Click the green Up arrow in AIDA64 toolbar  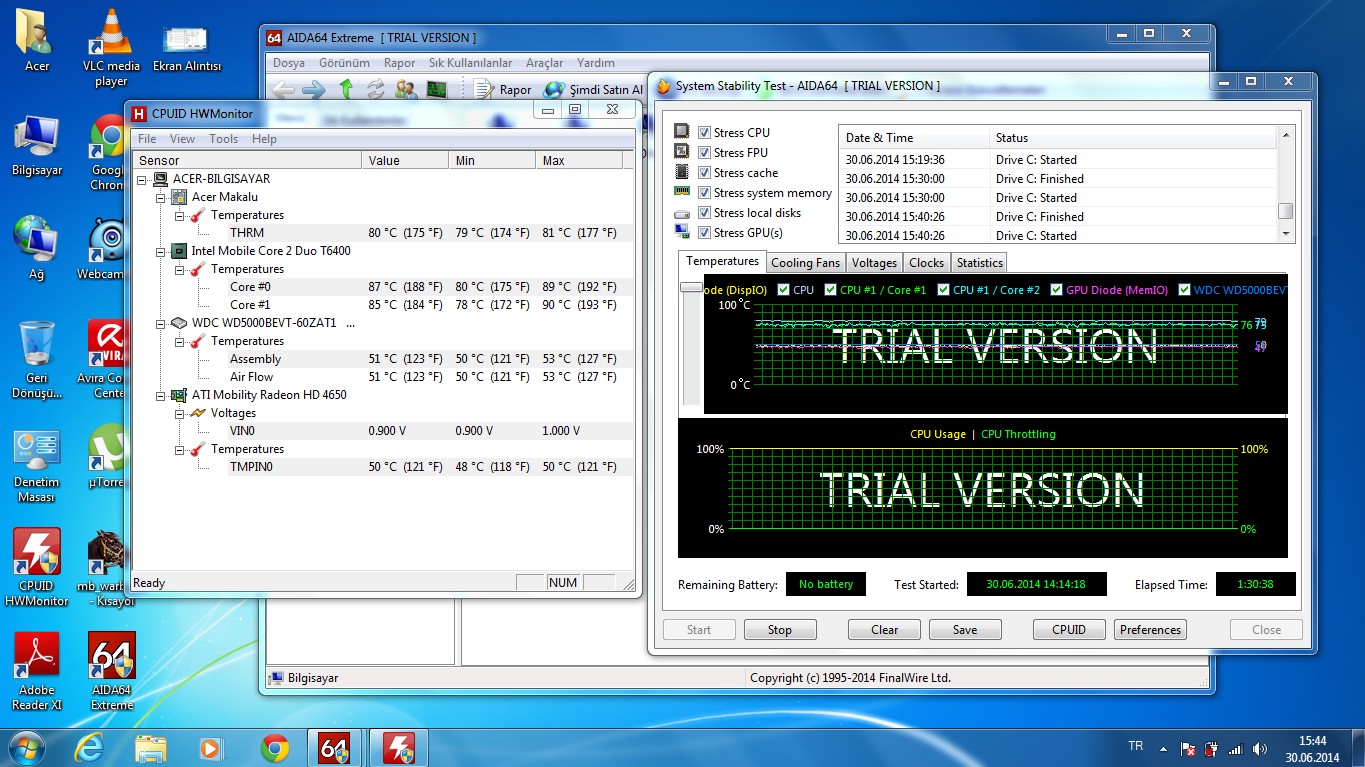click(346, 89)
